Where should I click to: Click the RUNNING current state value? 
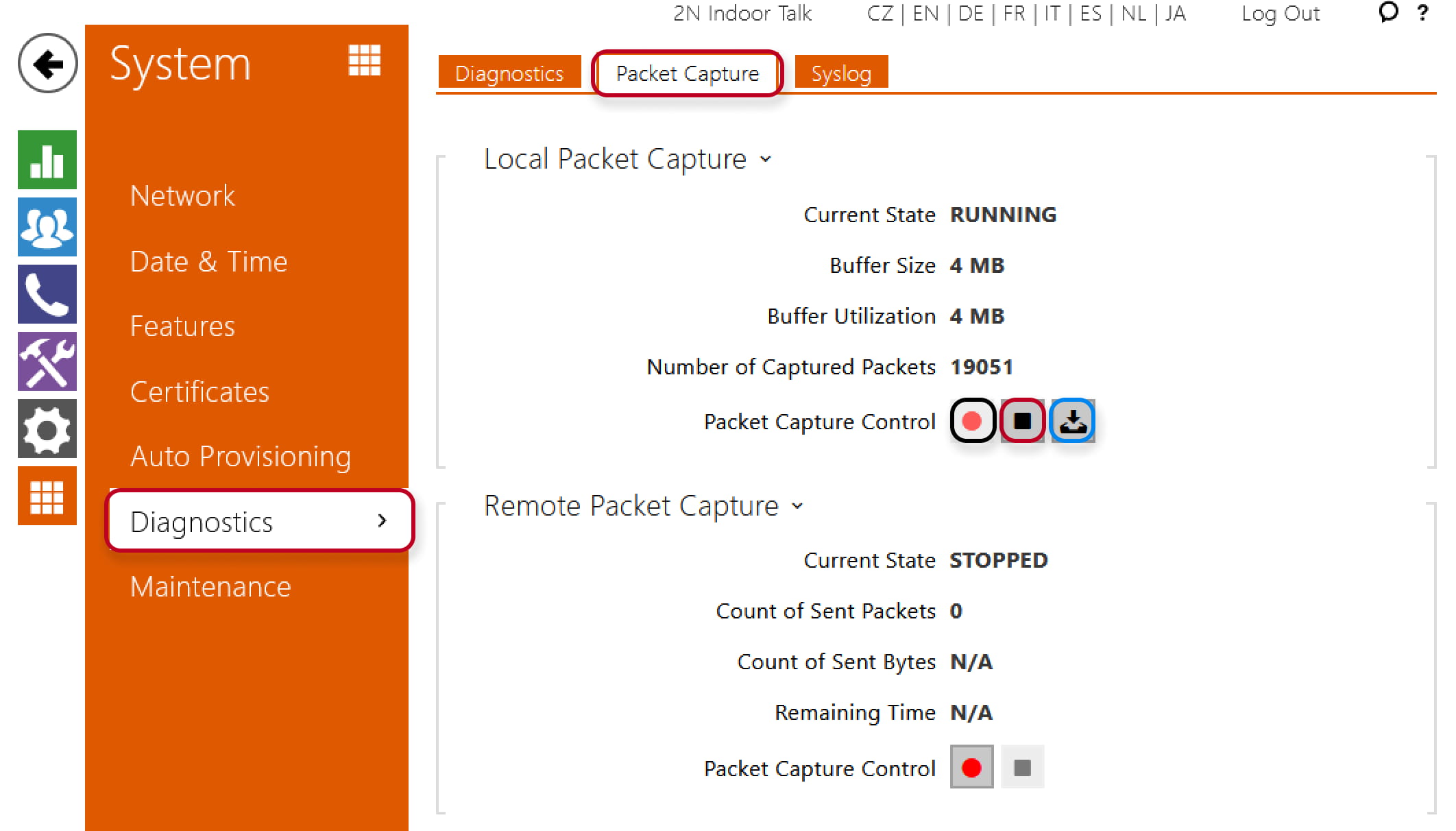pos(1003,215)
